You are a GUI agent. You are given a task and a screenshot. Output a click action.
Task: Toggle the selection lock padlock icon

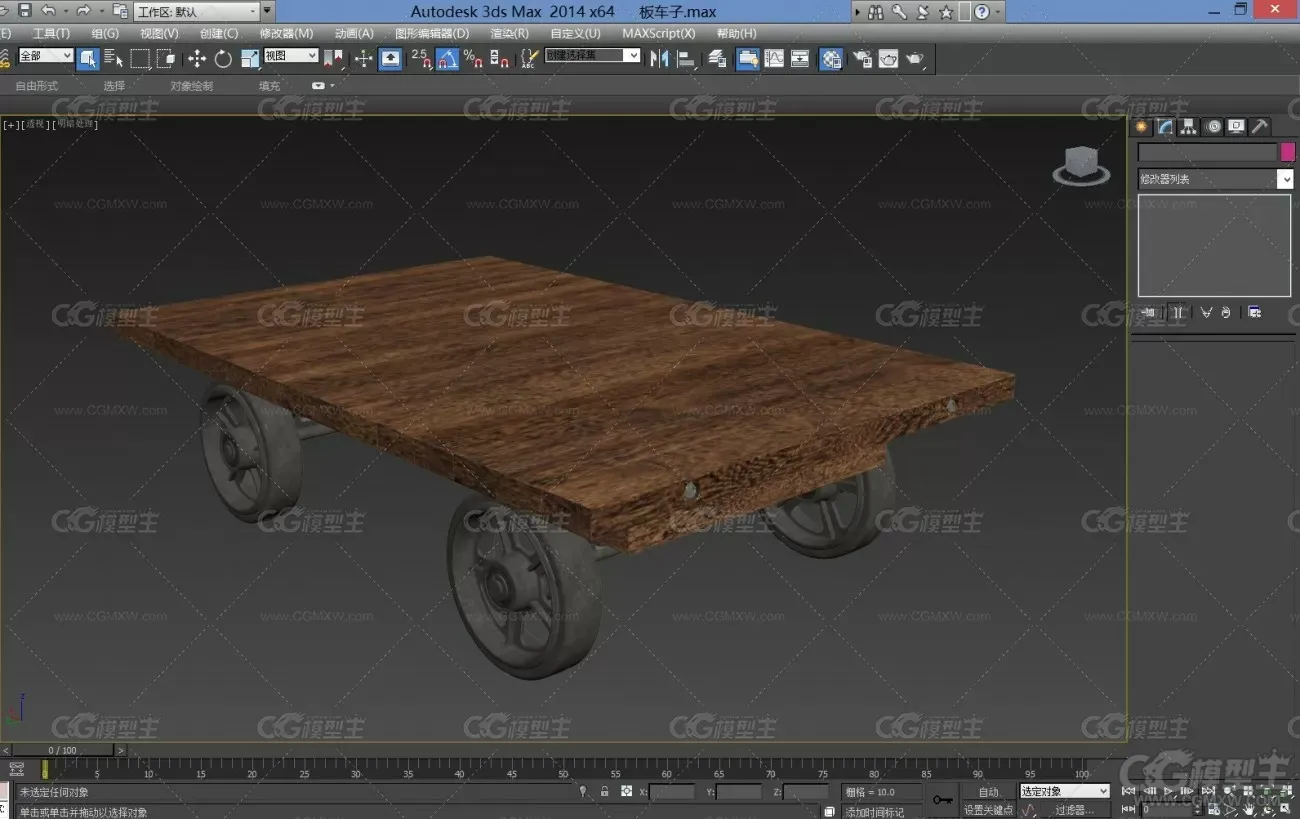coord(604,791)
